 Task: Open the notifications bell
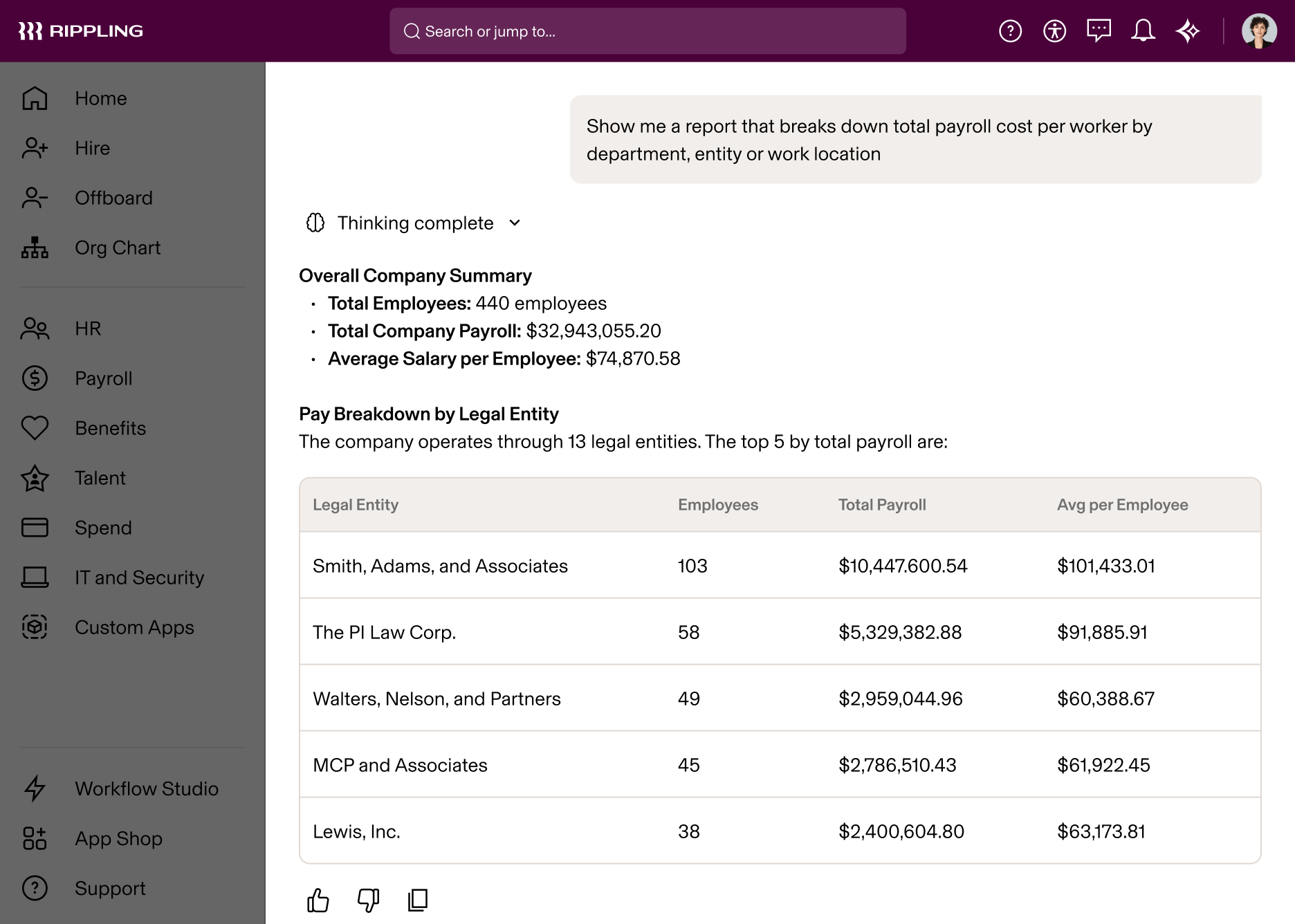point(1143,30)
